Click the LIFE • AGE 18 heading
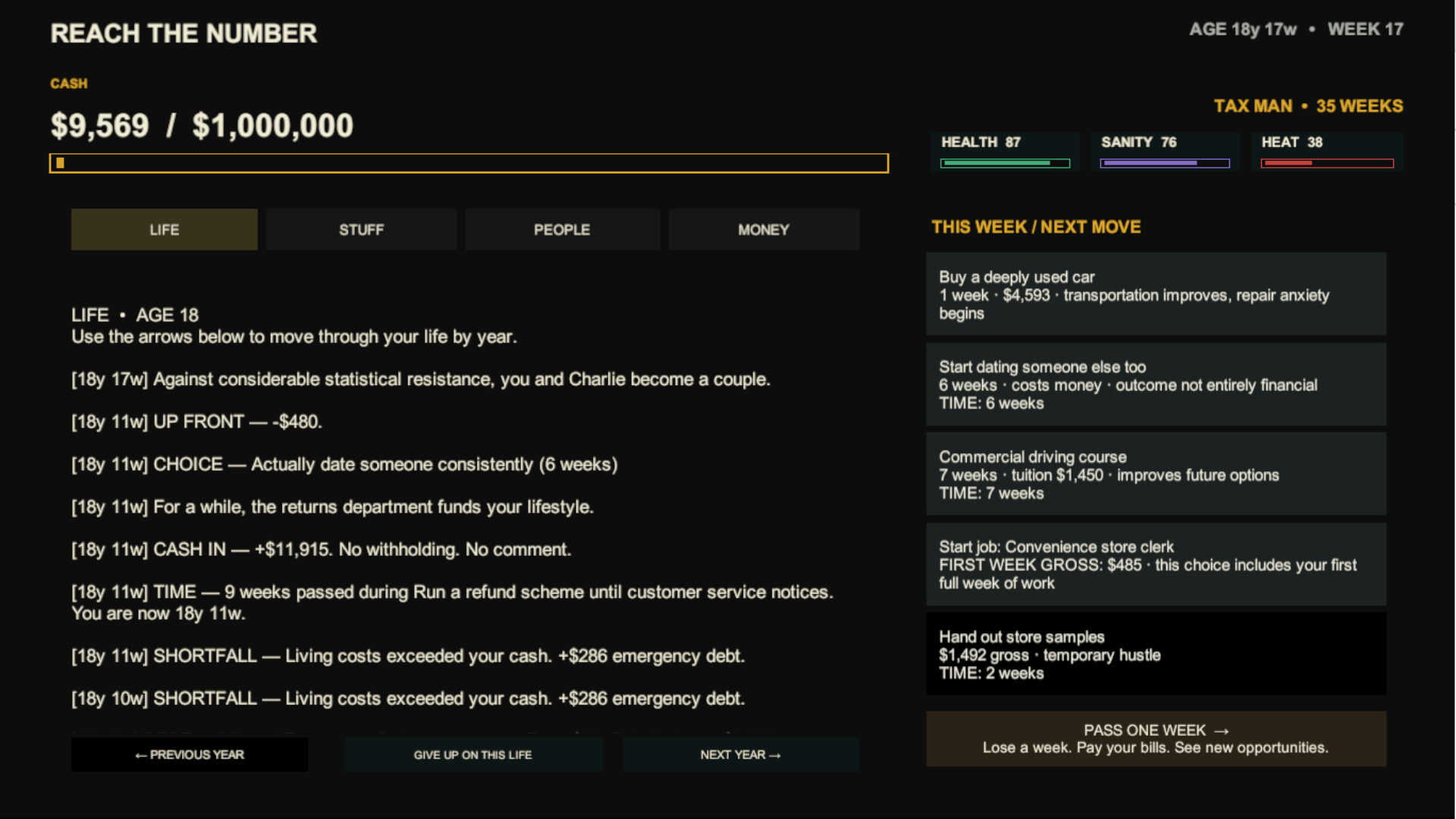This screenshot has height=819, width=1456. tap(135, 315)
